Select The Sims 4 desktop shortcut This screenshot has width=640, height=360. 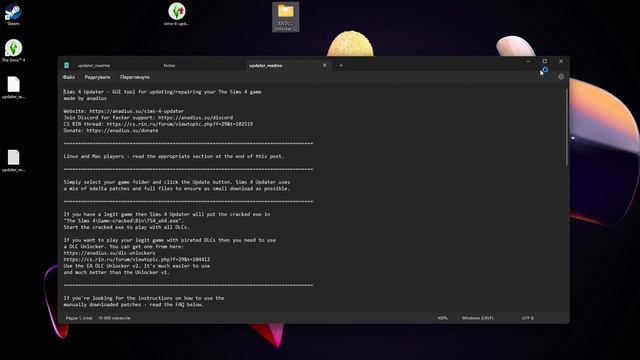point(13,51)
